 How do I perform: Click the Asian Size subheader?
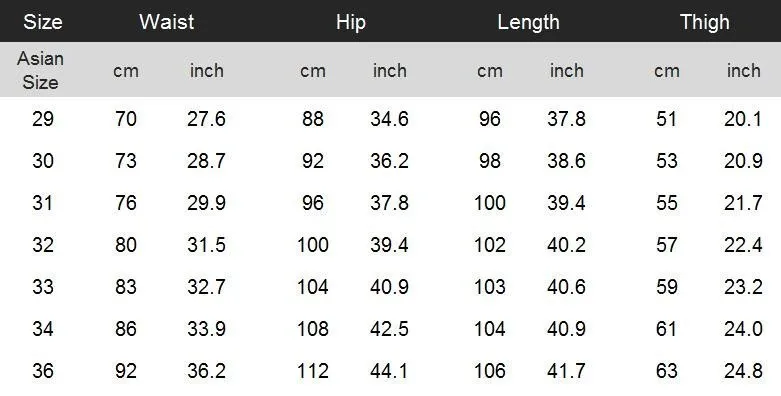[40, 70]
